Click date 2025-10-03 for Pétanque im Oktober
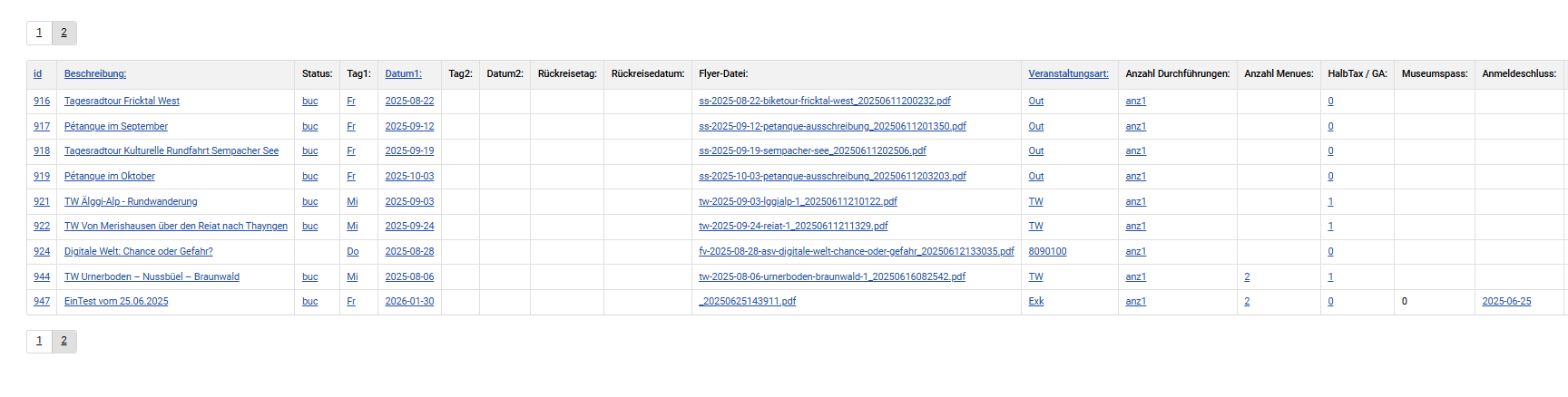Viewport: 1568px width, 397px height. 409,176
